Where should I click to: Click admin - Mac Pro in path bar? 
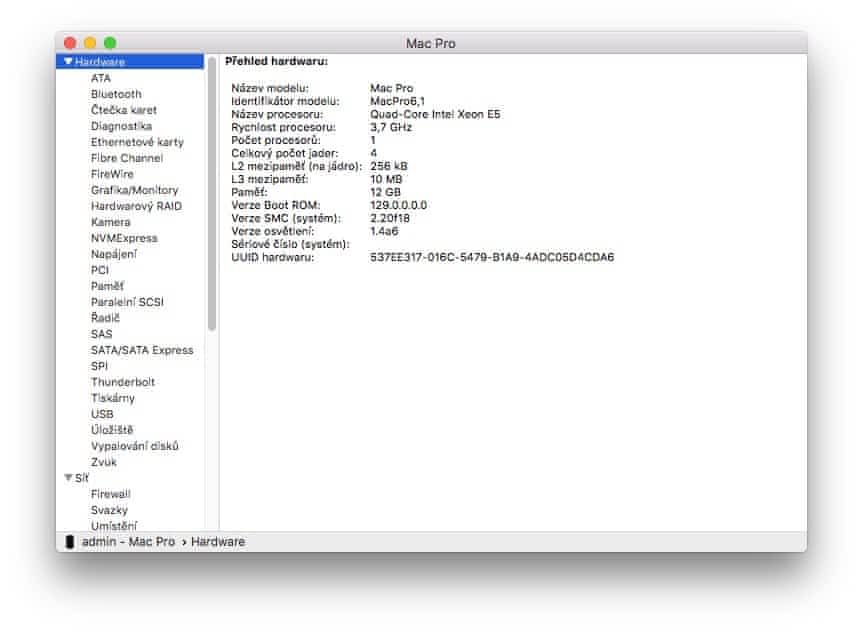128,541
